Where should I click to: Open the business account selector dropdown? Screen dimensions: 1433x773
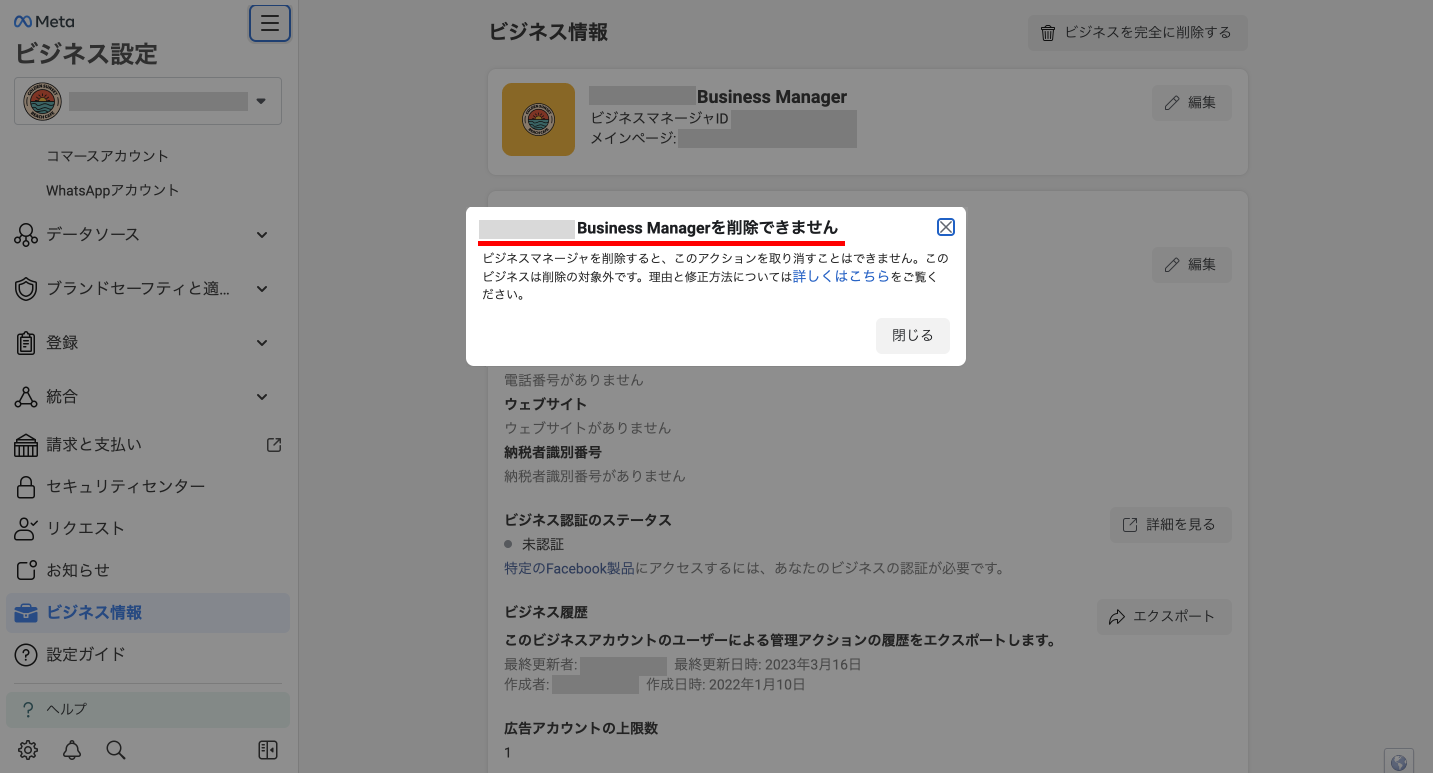(x=148, y=101)
